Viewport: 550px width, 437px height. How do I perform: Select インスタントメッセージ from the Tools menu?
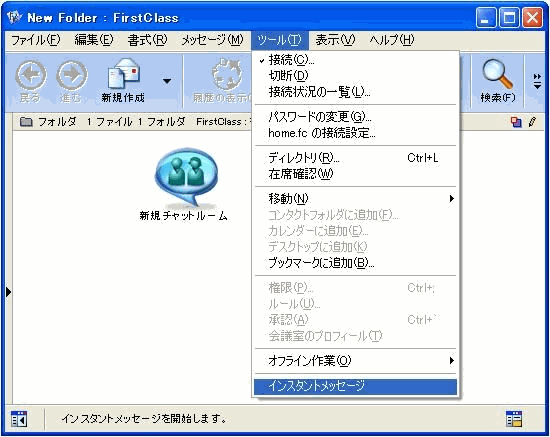(355, 386)
